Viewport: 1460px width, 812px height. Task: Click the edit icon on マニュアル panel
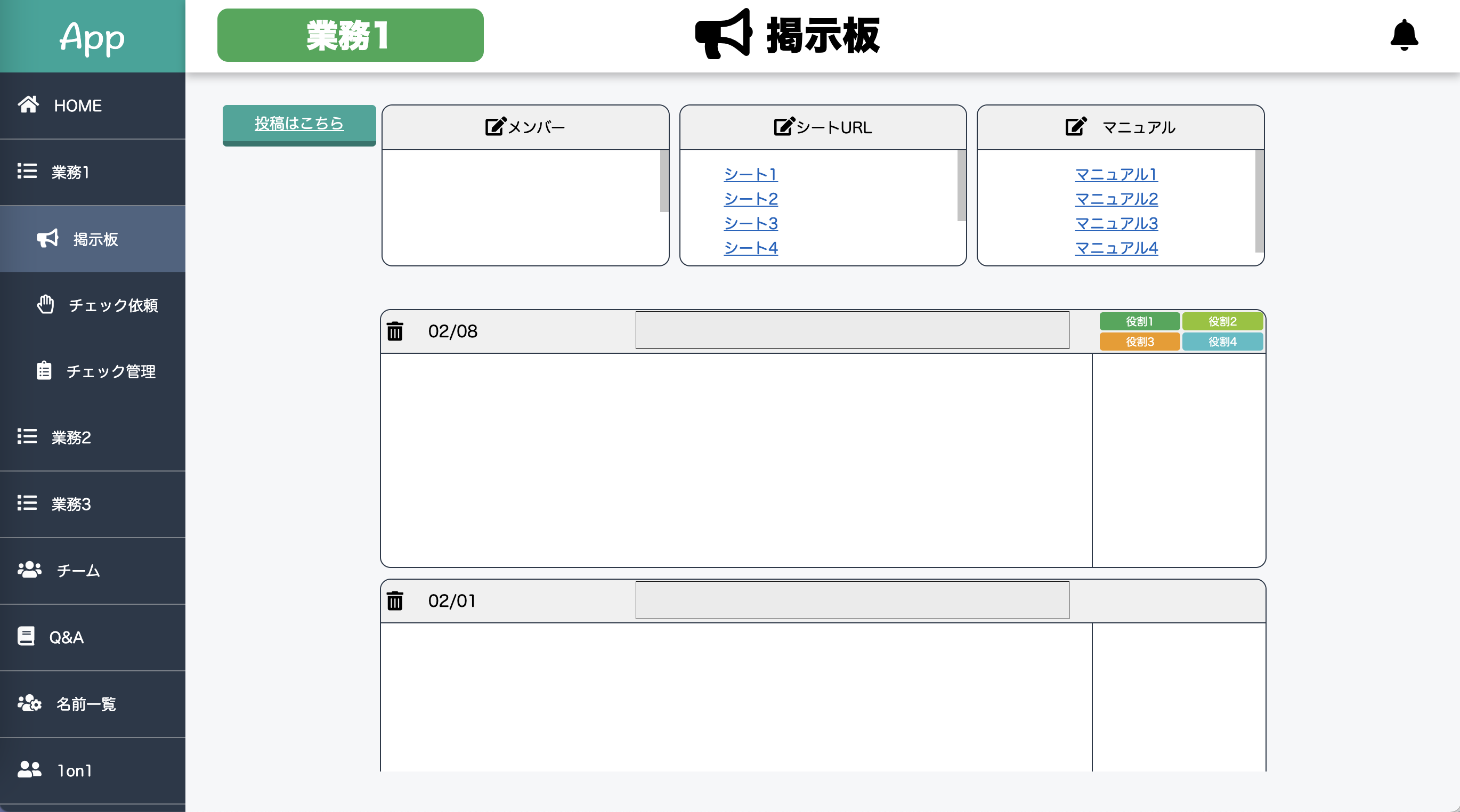[x=1076, y=127]
